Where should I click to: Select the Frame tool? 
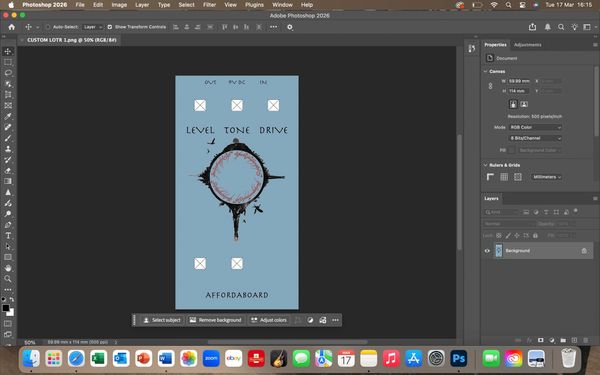pyautogui.click(x=8, y=105)
